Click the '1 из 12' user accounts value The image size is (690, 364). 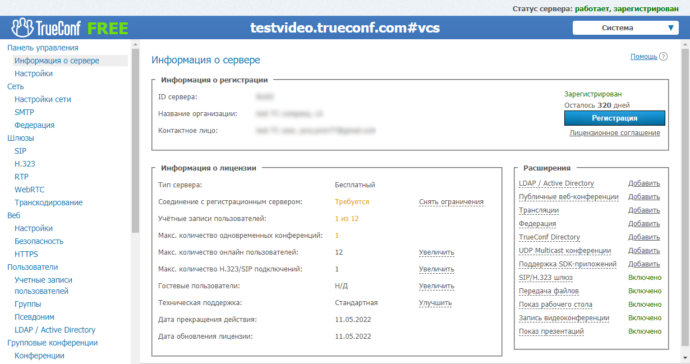click(x=347, y=219)
